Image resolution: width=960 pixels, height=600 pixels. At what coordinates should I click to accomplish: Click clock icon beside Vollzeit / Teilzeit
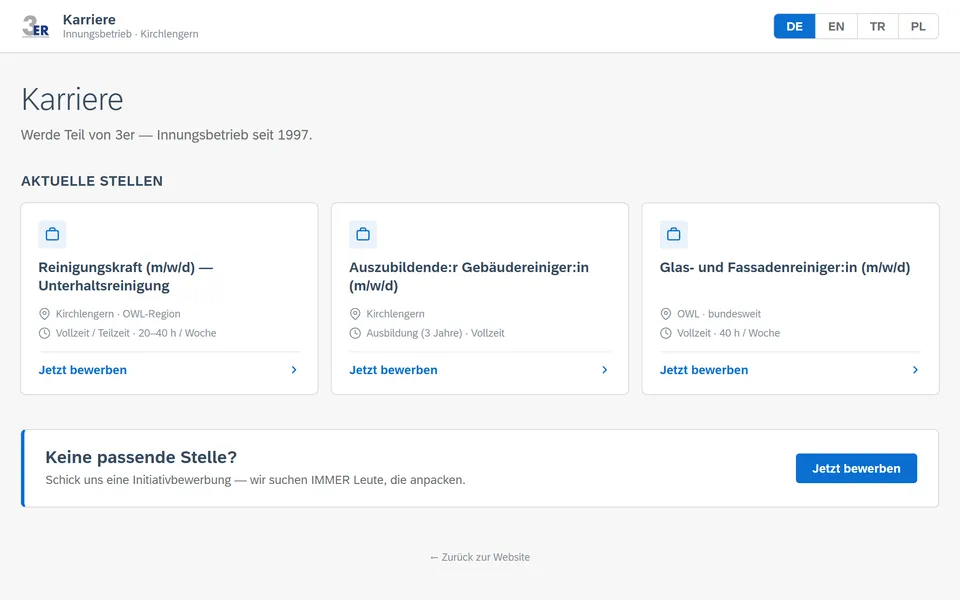(44, 333)
